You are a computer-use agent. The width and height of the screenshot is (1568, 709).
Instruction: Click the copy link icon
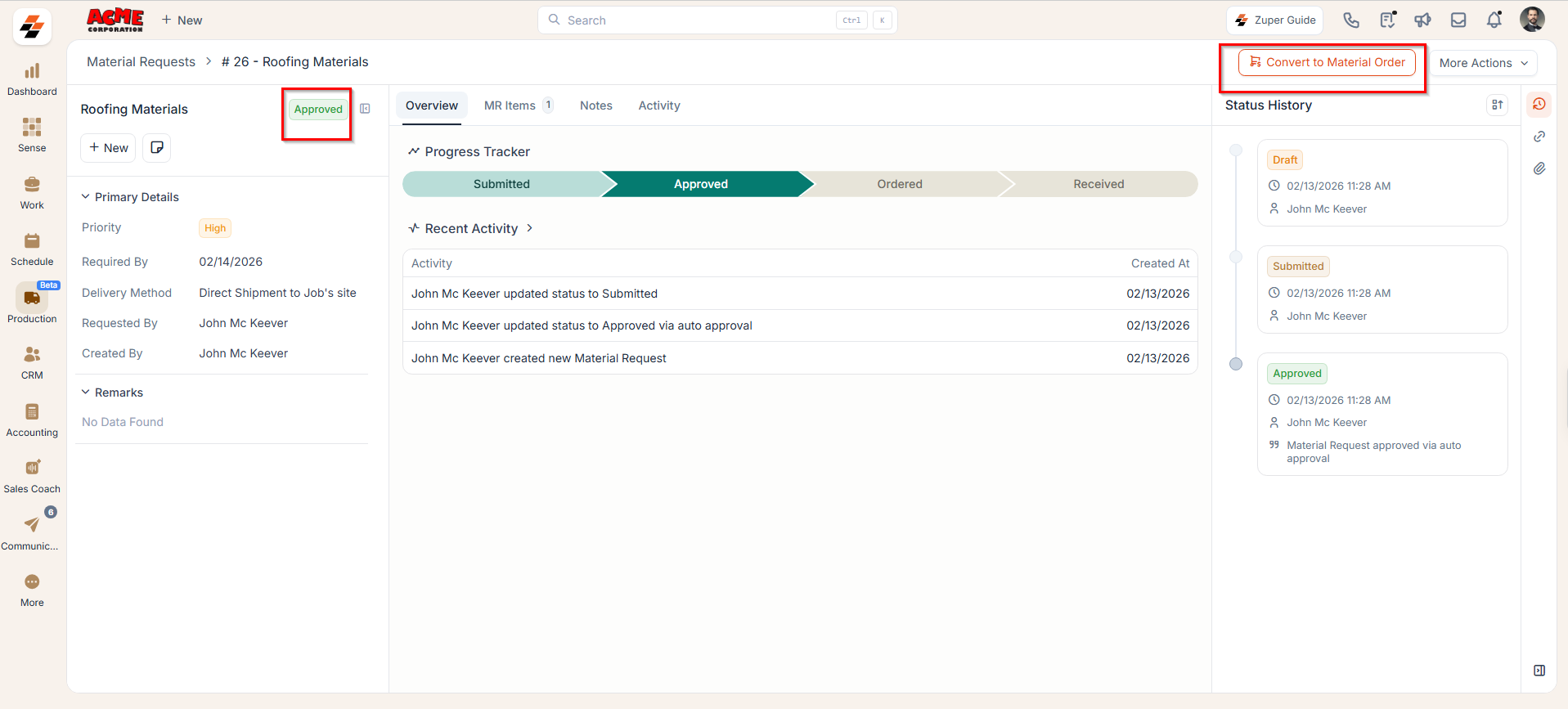pyautogui.click(x=1539, y=137)
